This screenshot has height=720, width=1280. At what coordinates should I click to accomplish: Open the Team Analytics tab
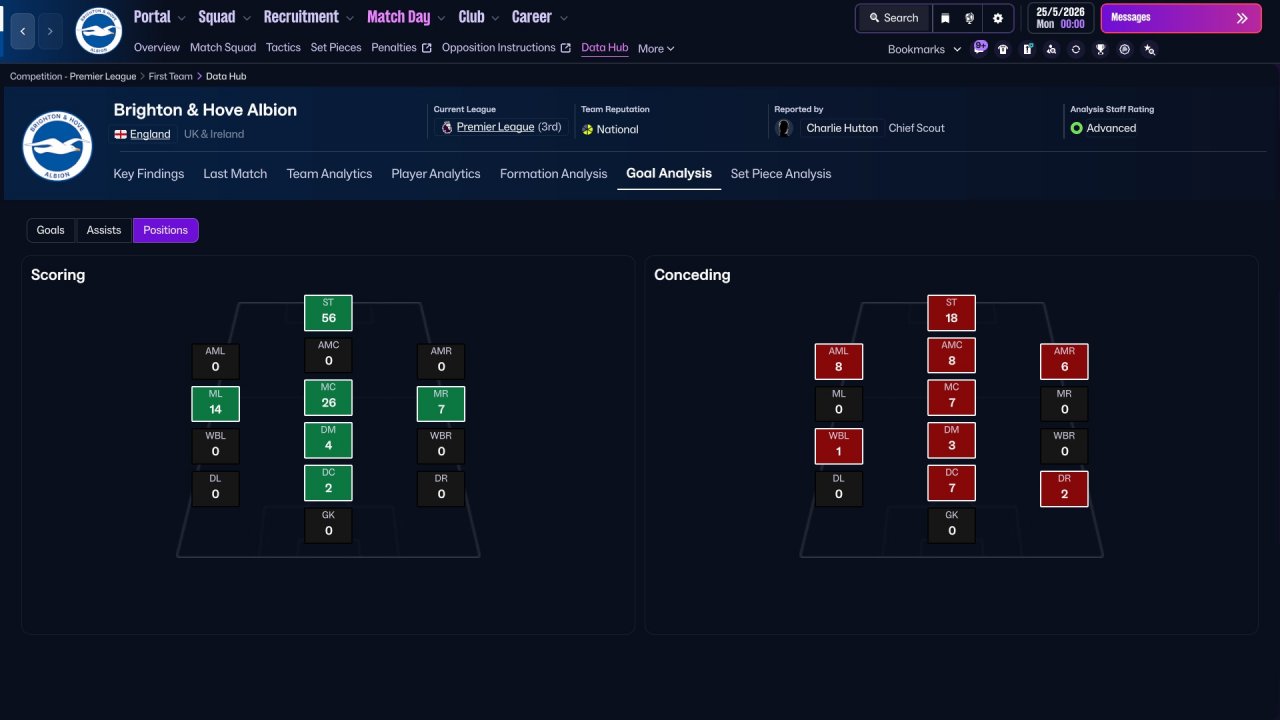point(329,174)
